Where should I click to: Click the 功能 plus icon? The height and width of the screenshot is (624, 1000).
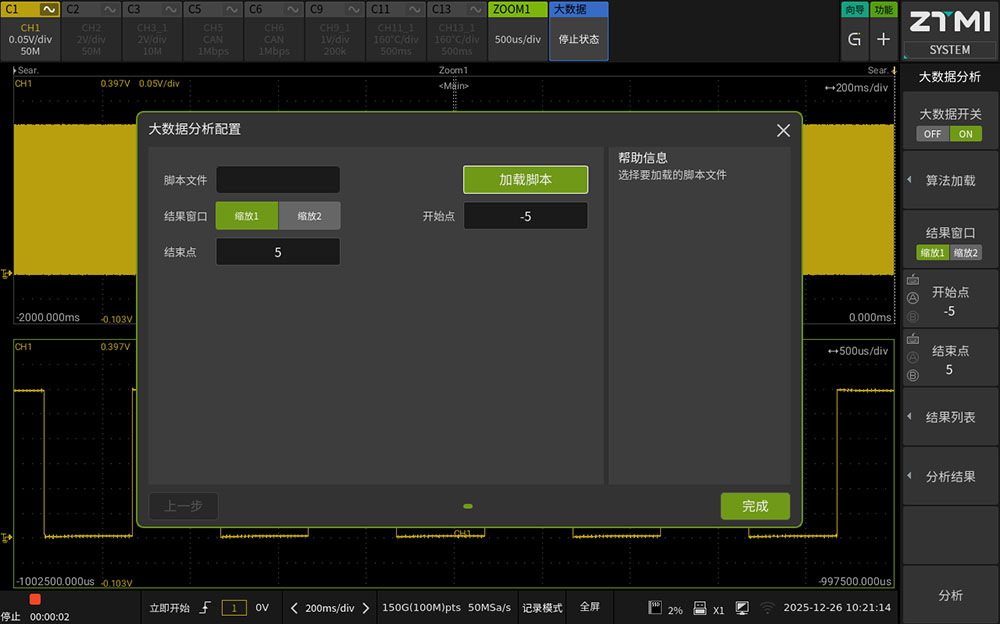(x=883, y=40)
